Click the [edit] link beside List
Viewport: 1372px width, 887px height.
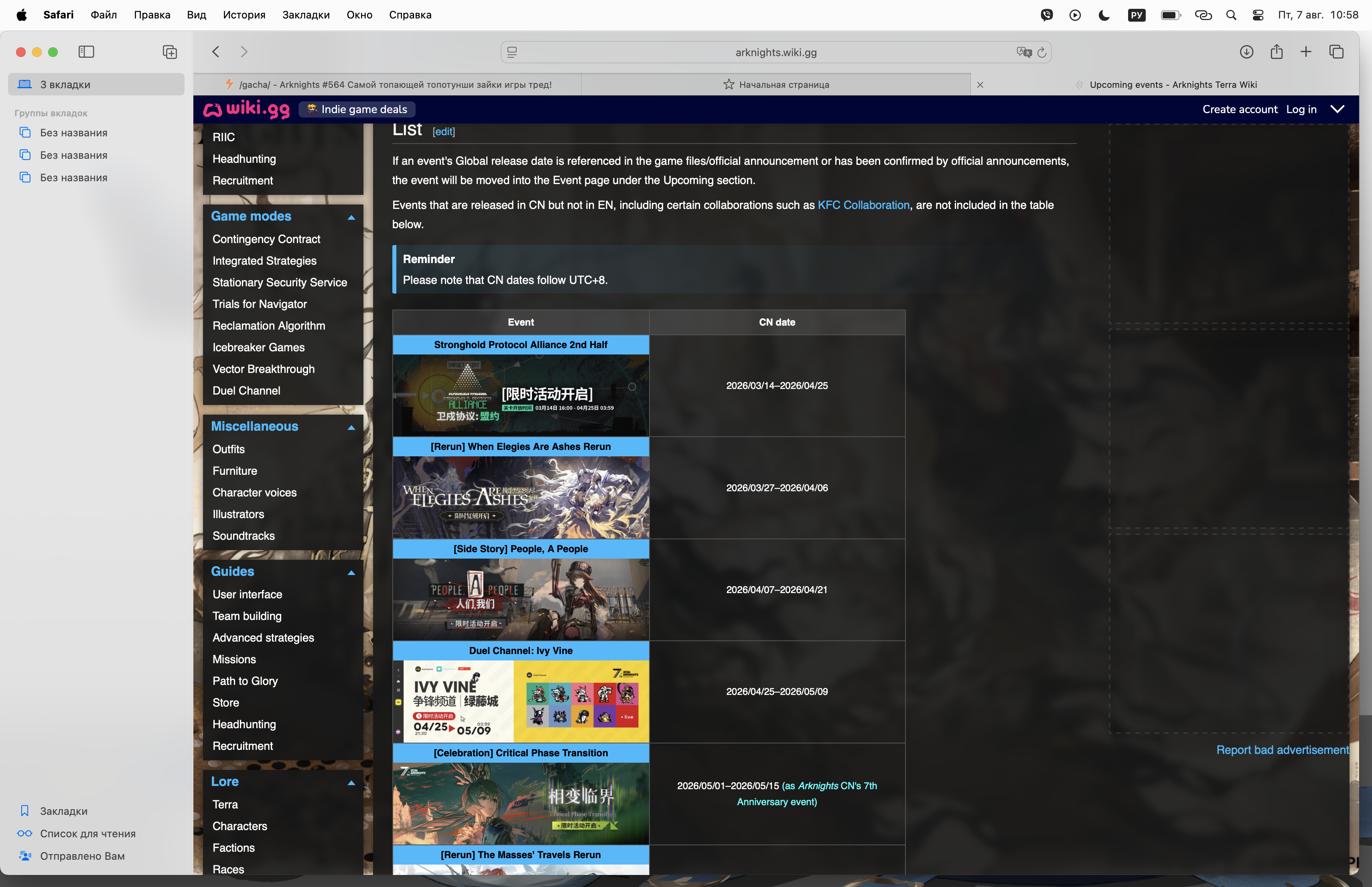point(444,132)
